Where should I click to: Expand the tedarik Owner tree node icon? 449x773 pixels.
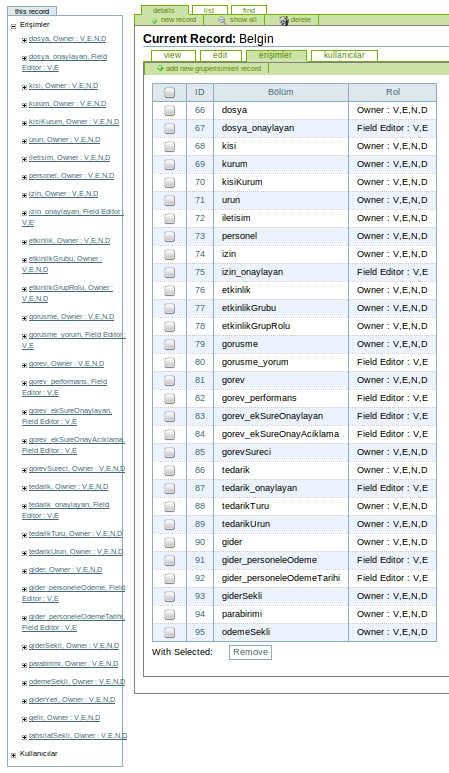(24, 488)
